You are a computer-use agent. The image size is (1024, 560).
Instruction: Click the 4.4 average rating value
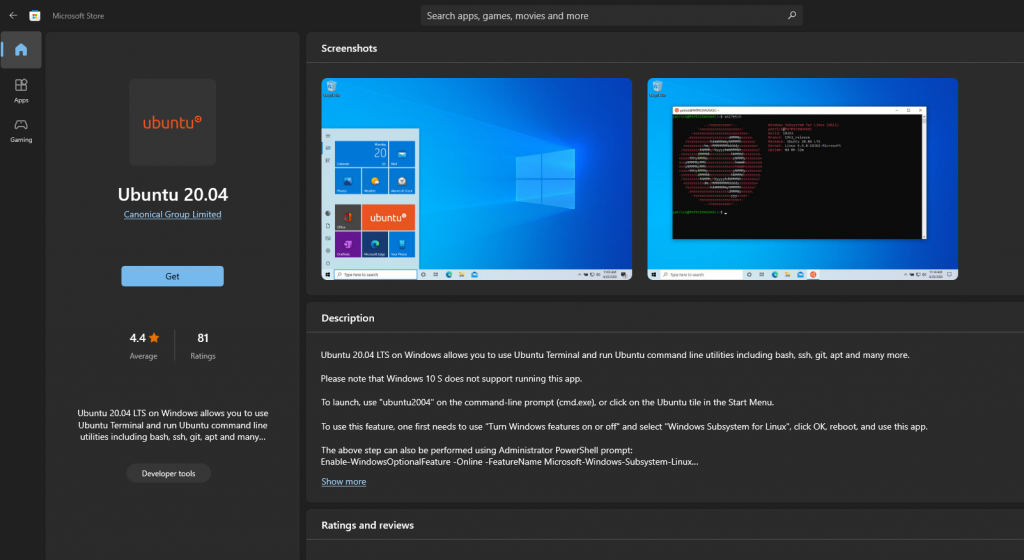coord(137,338)
